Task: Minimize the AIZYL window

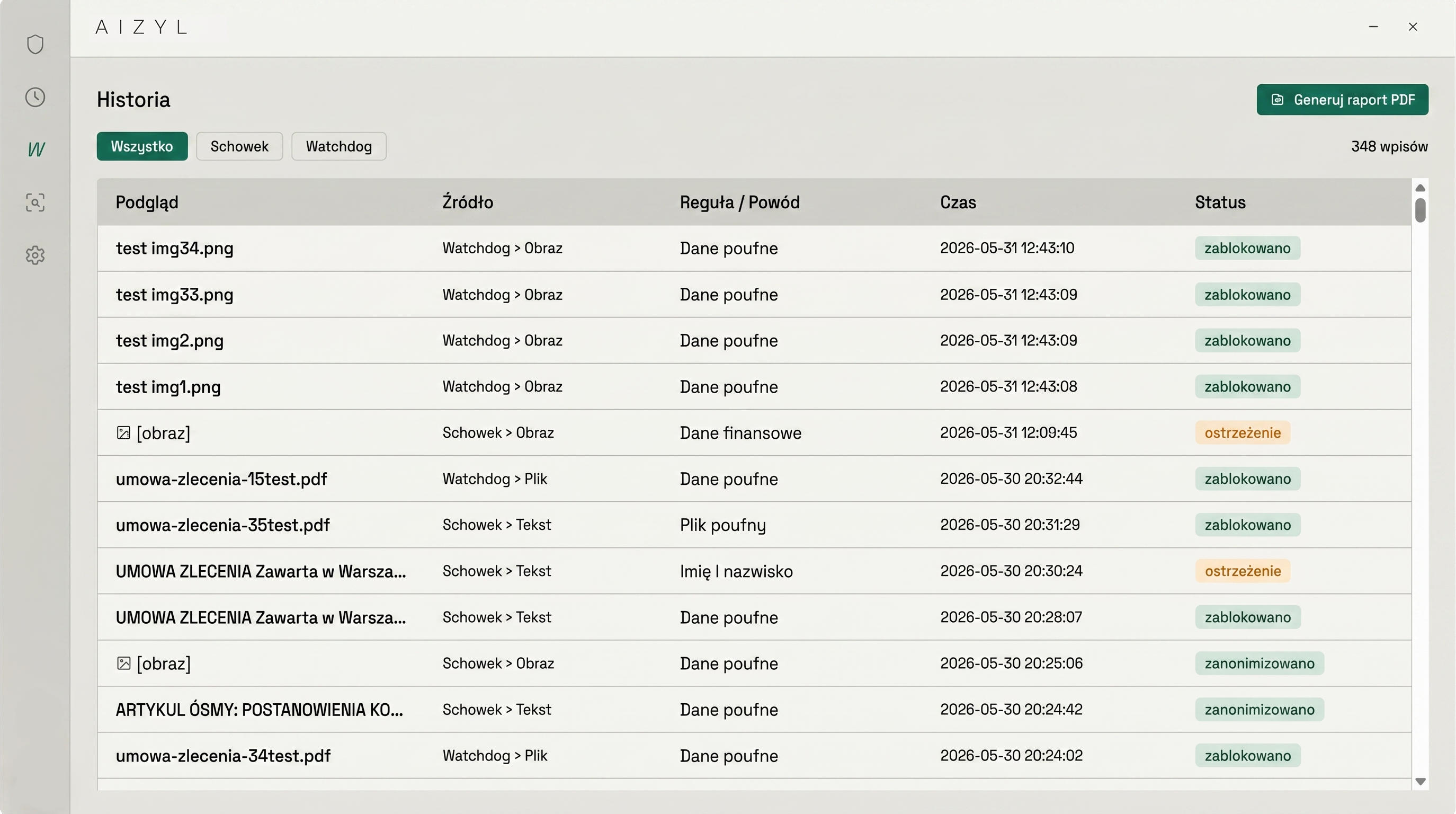Action: (x=1373, y=26)
